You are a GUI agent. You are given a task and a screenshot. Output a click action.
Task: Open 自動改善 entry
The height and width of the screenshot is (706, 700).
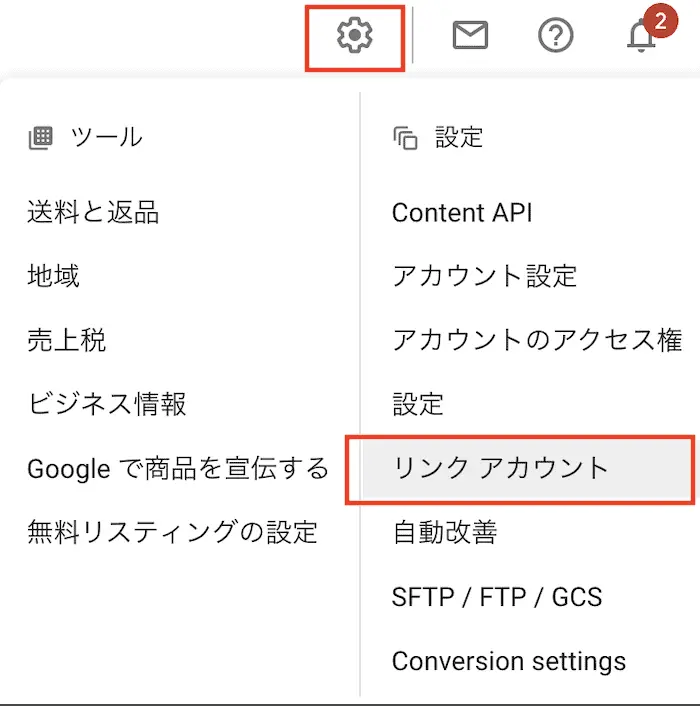pos(445,532)
